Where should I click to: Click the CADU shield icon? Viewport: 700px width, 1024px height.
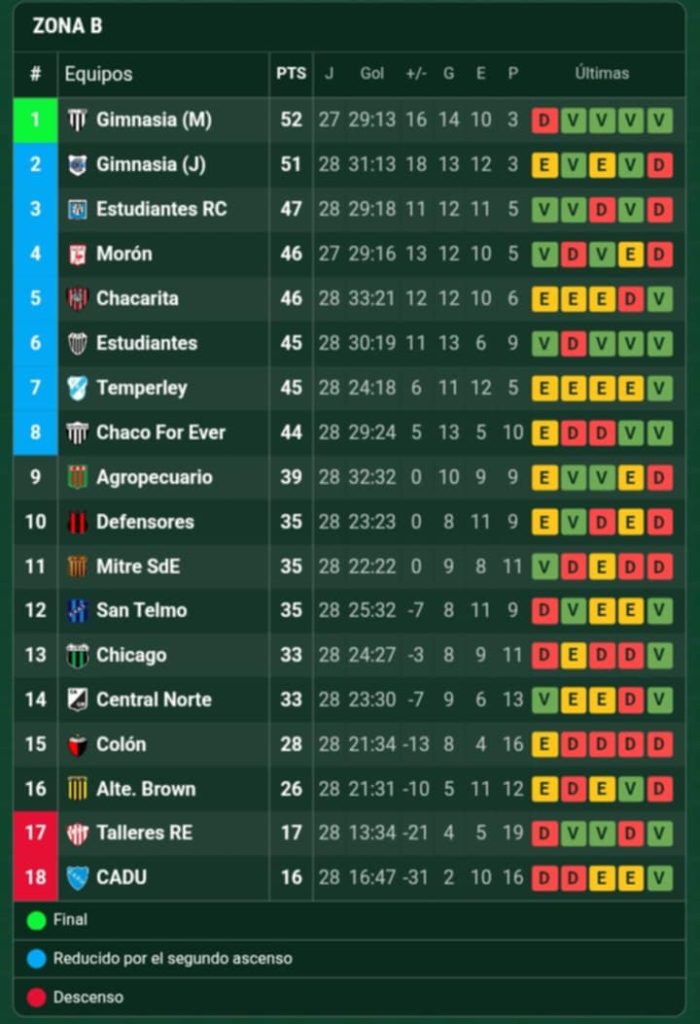click(77, 878)
